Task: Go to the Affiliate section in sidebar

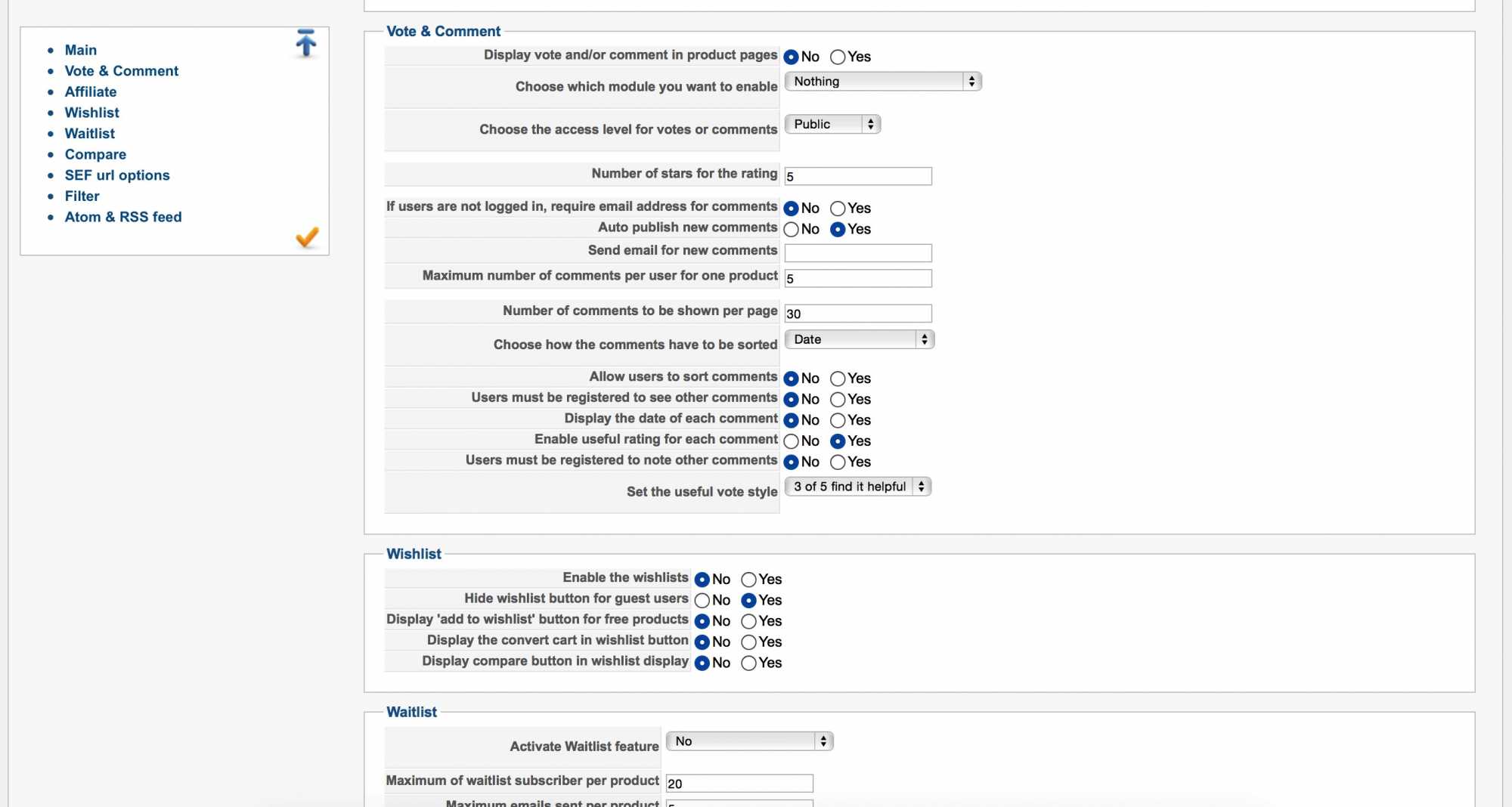Action: point(91,92)
